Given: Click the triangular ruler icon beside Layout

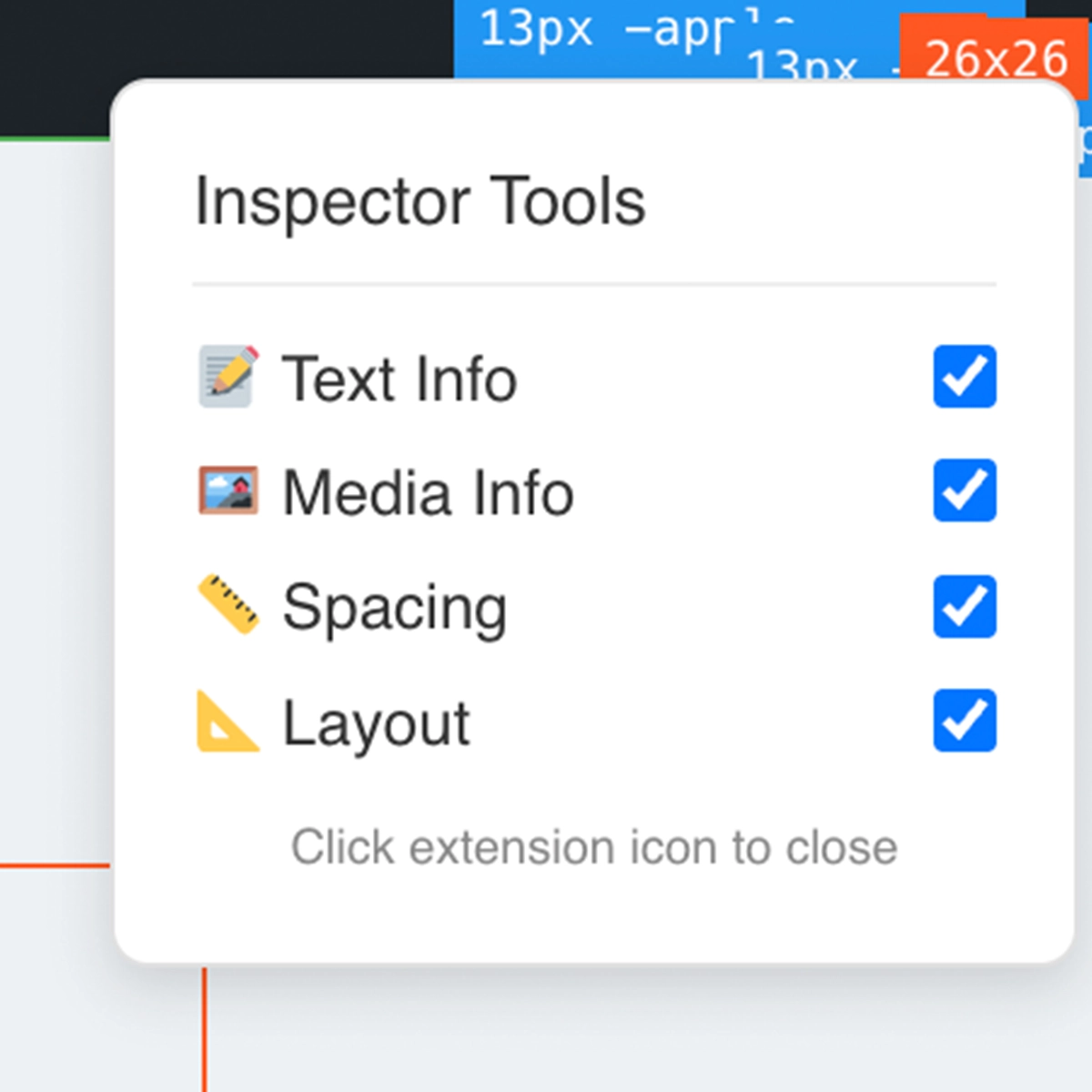Looking at the screenshot, I should [x=227, y=722].
